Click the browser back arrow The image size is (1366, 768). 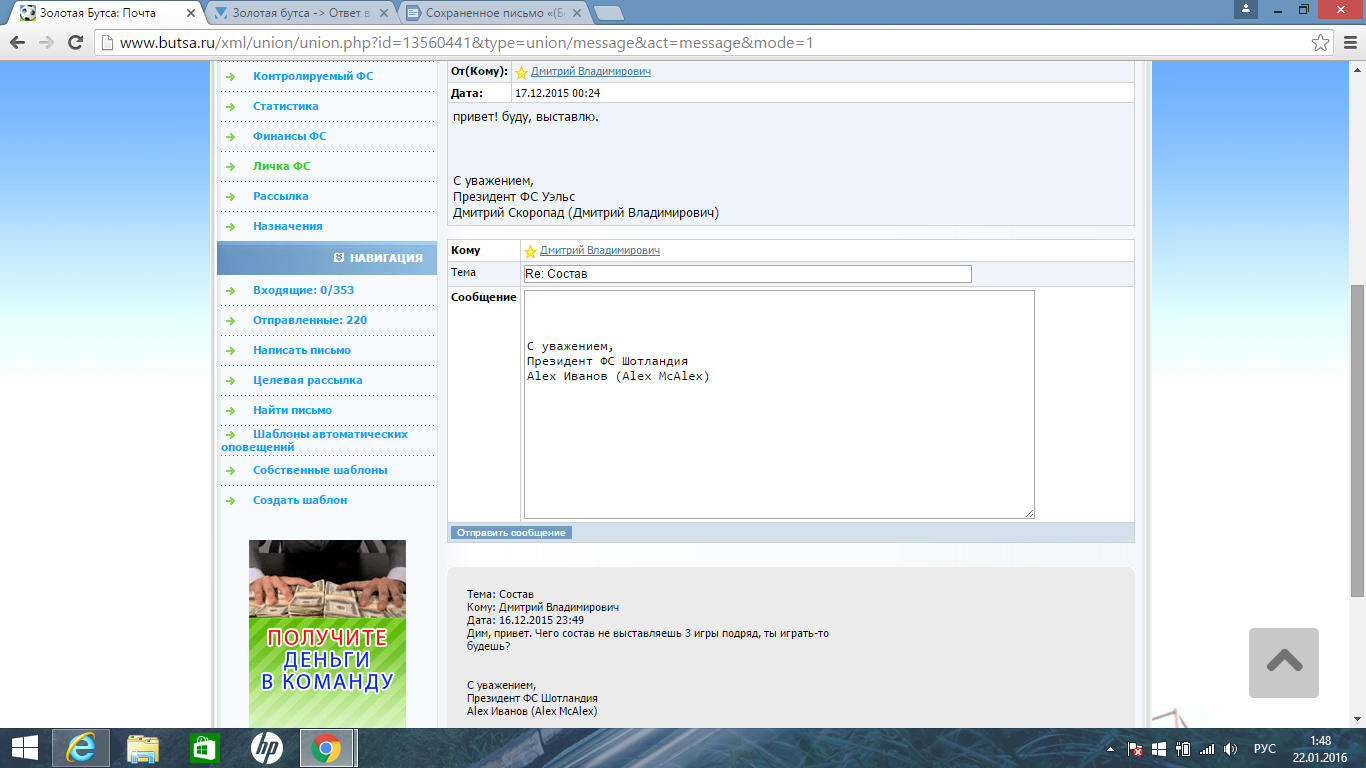(x=17, y=43)
